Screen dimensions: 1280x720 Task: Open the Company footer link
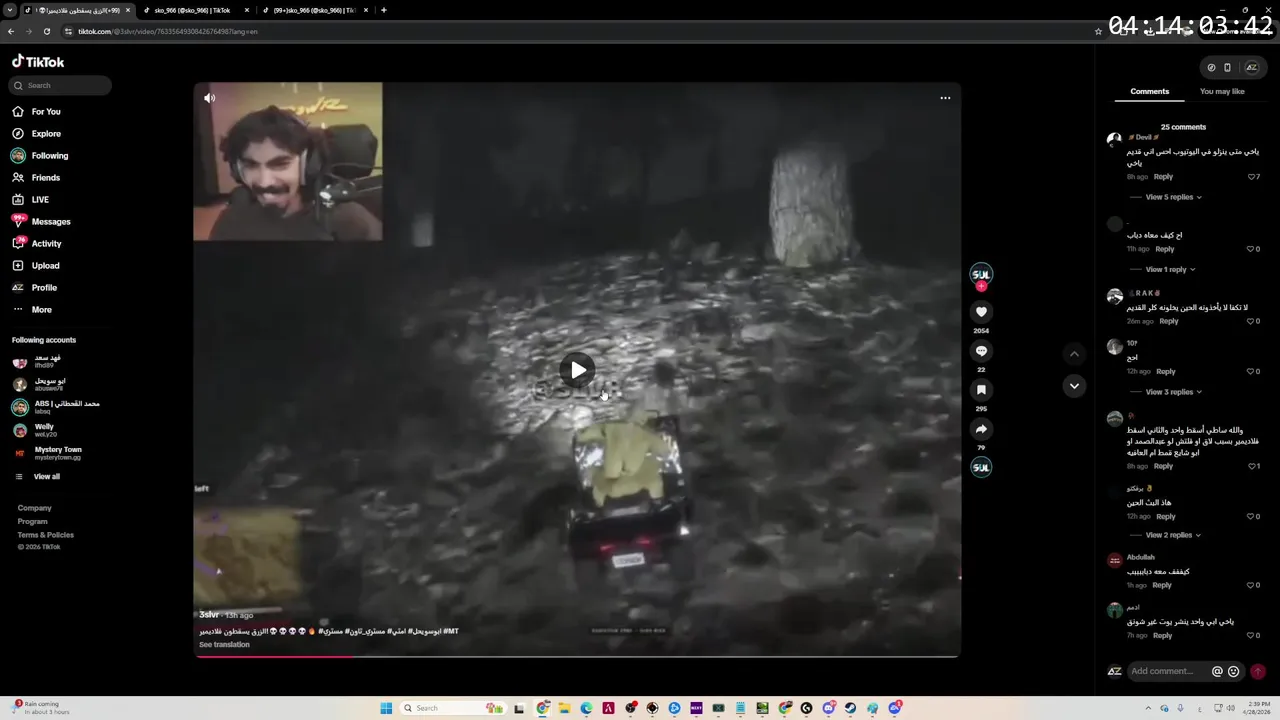[34, 508]
